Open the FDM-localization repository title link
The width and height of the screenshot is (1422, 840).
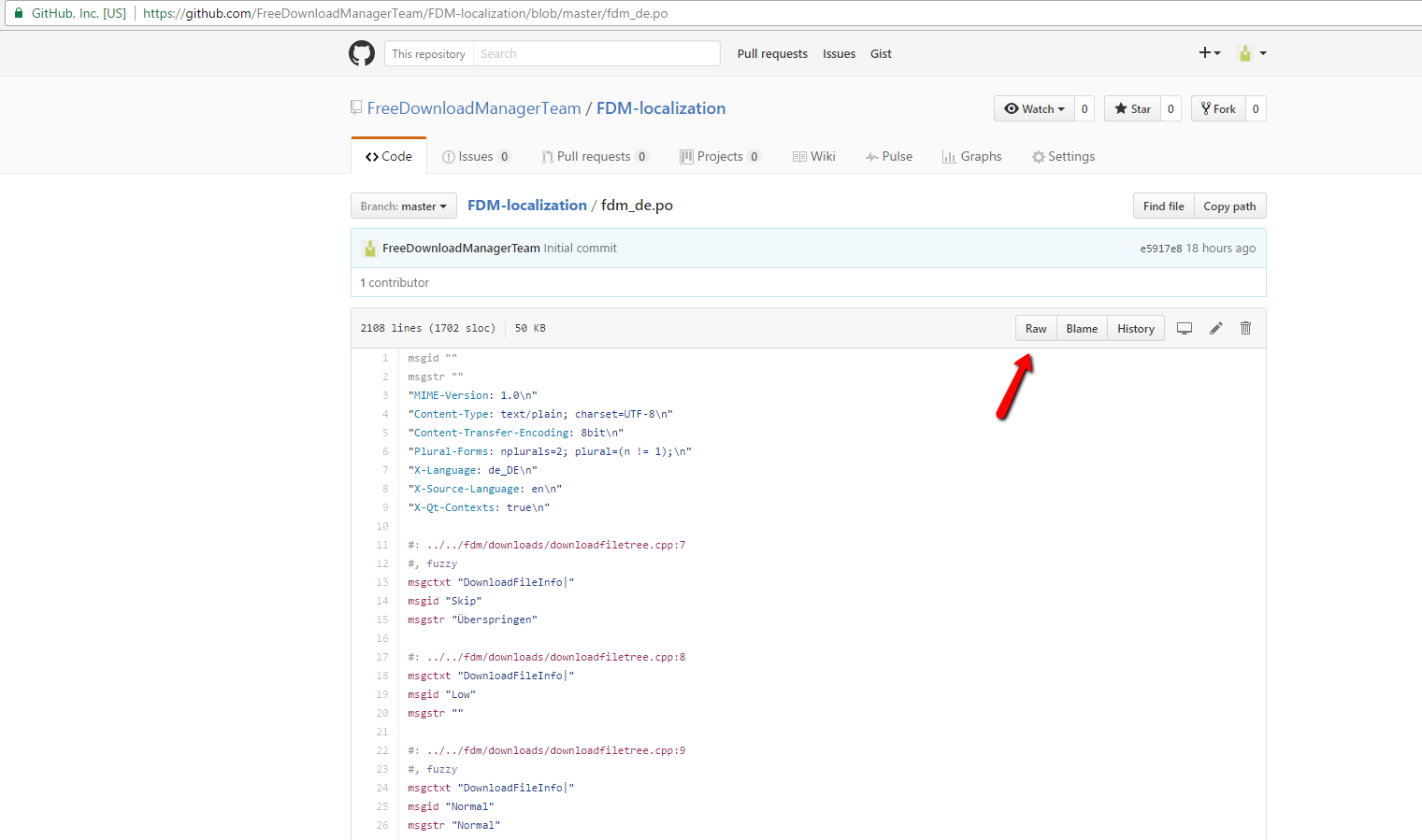click(x=661, y=108)
